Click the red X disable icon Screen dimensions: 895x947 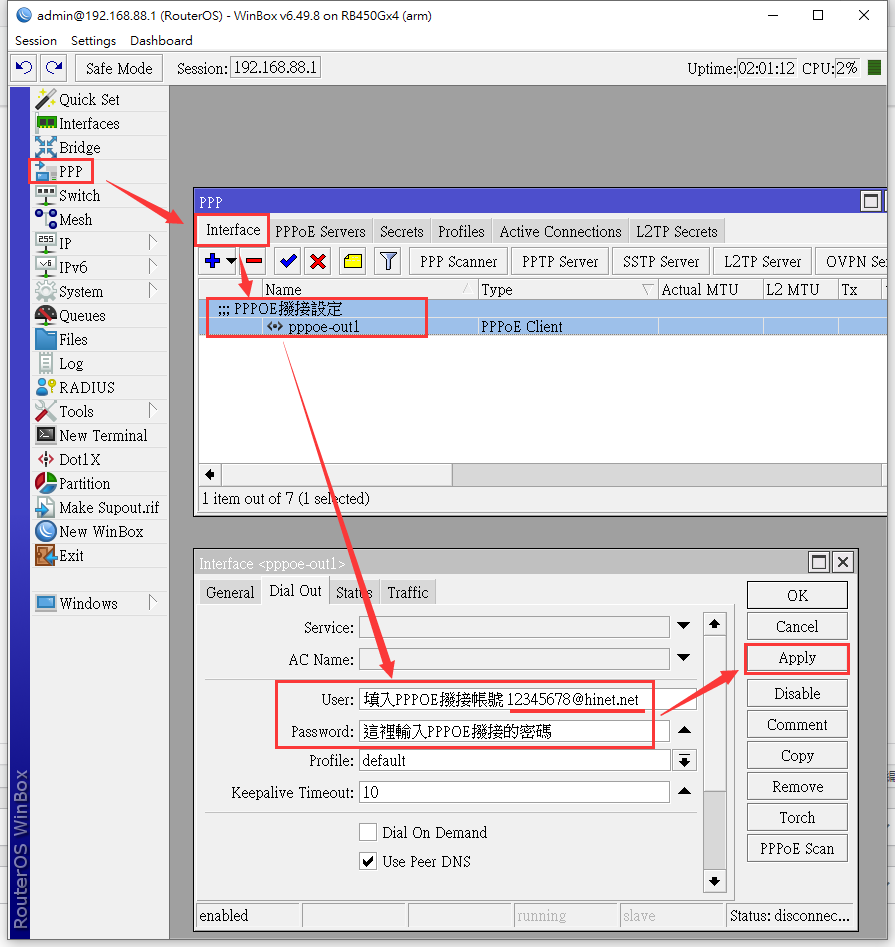tap(318, 261)
